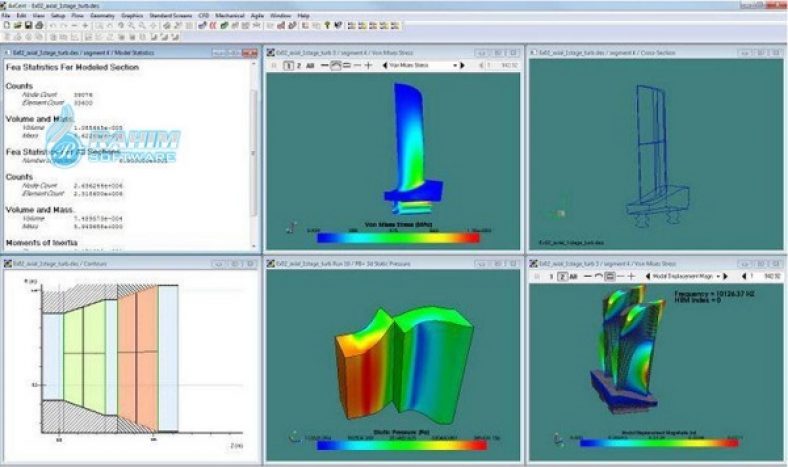Click window icon of the Static Pressure window title
Image resolution: width=788 pixels, height=467 pixels.
coord(271,263)
